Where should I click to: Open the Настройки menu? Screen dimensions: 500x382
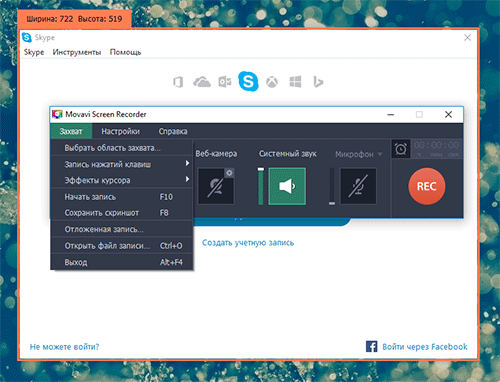pos(121,131)
